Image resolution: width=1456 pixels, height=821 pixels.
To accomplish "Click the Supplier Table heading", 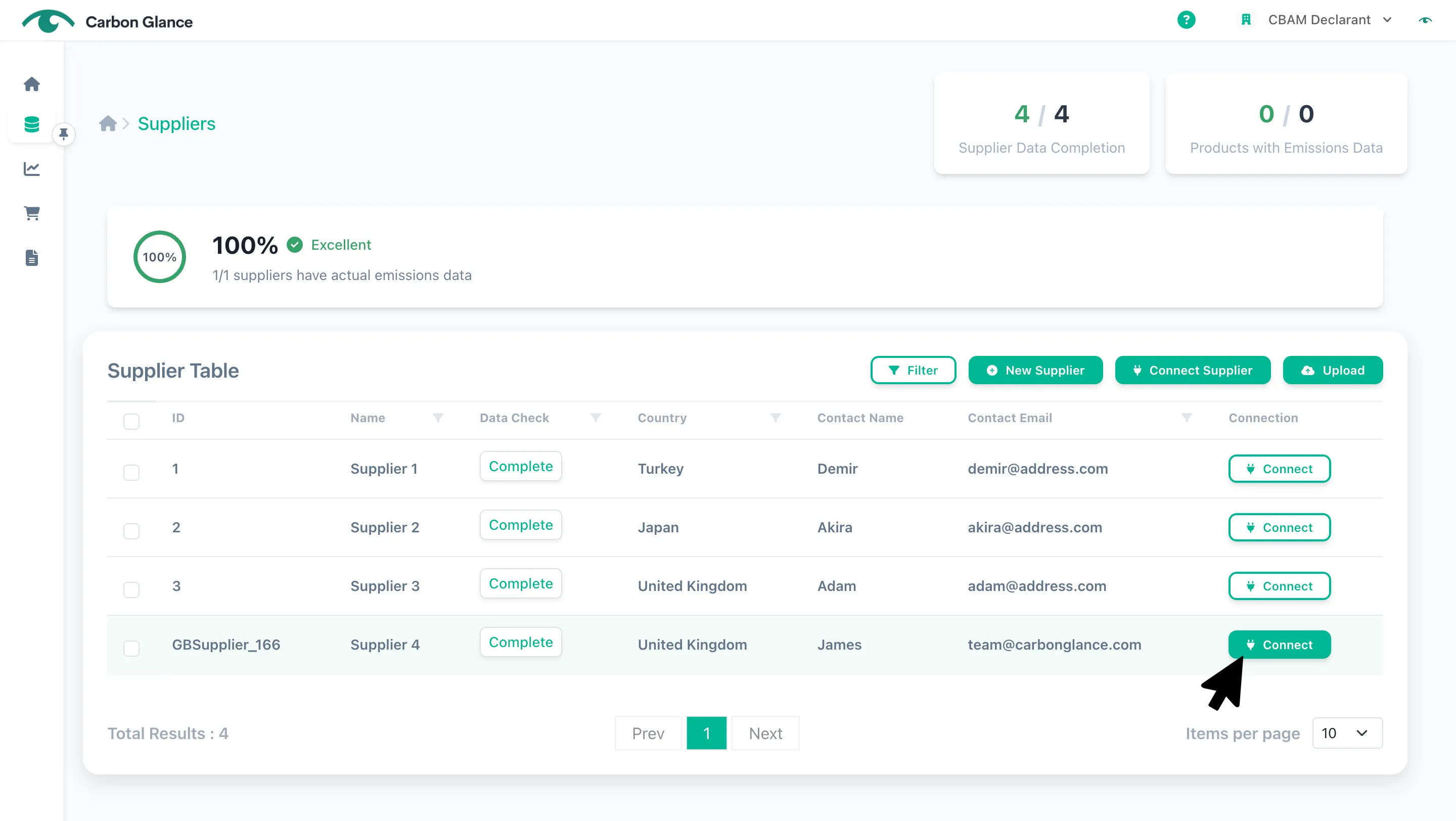I will pos(173,370).
